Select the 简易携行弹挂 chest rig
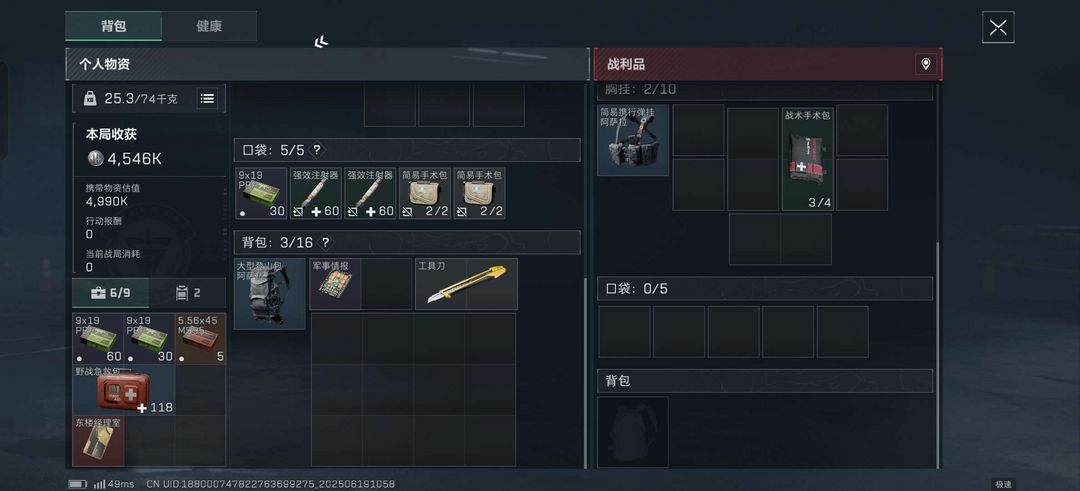 click(633, 140)
